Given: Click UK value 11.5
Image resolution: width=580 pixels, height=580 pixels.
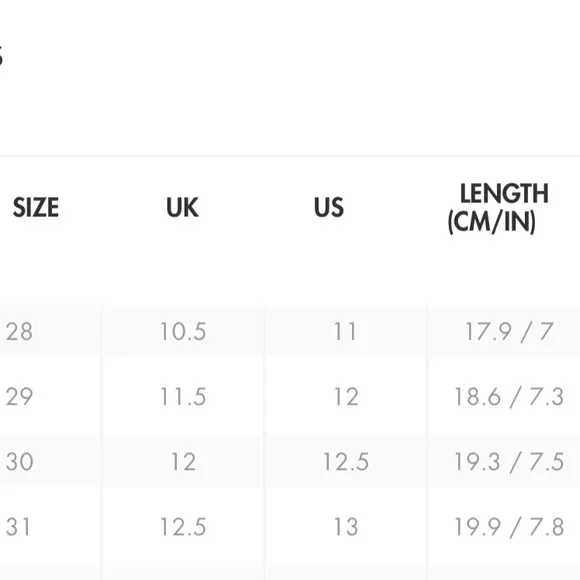Looking at the screenshot, I should [x=183, y=397].
